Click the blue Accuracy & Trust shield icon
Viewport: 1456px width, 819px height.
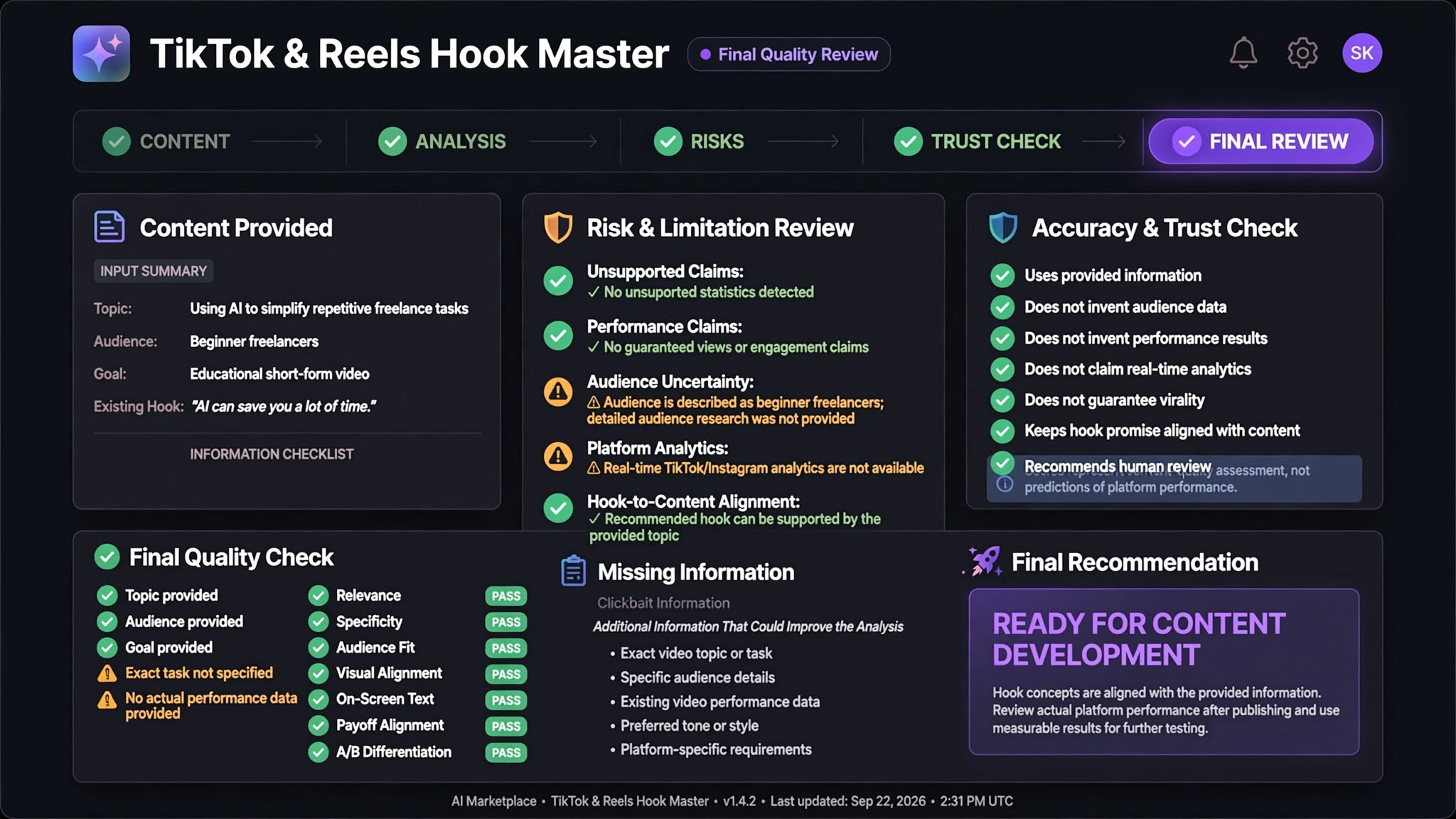pos(1003,227)
